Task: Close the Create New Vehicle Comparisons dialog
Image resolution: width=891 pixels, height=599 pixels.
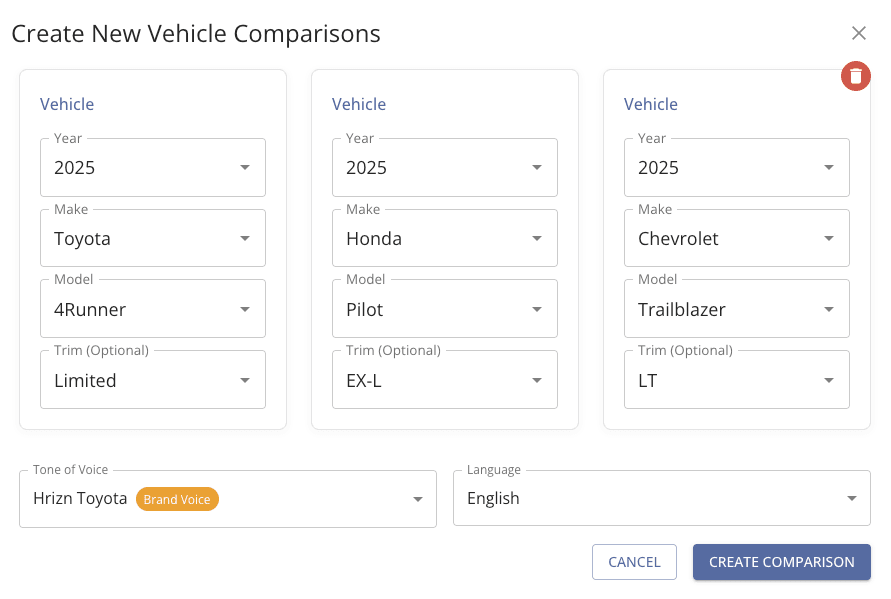Action: [858, 33]
